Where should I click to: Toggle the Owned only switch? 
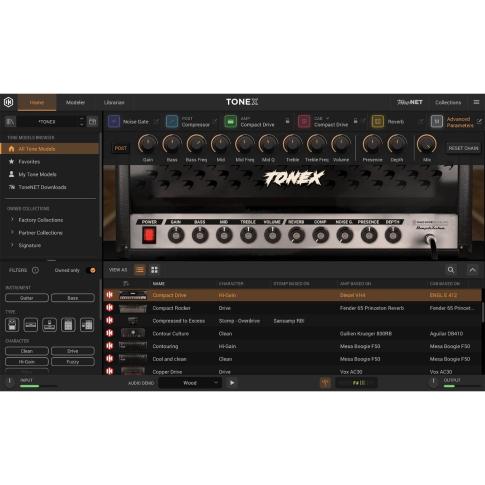tap(91, 270)
